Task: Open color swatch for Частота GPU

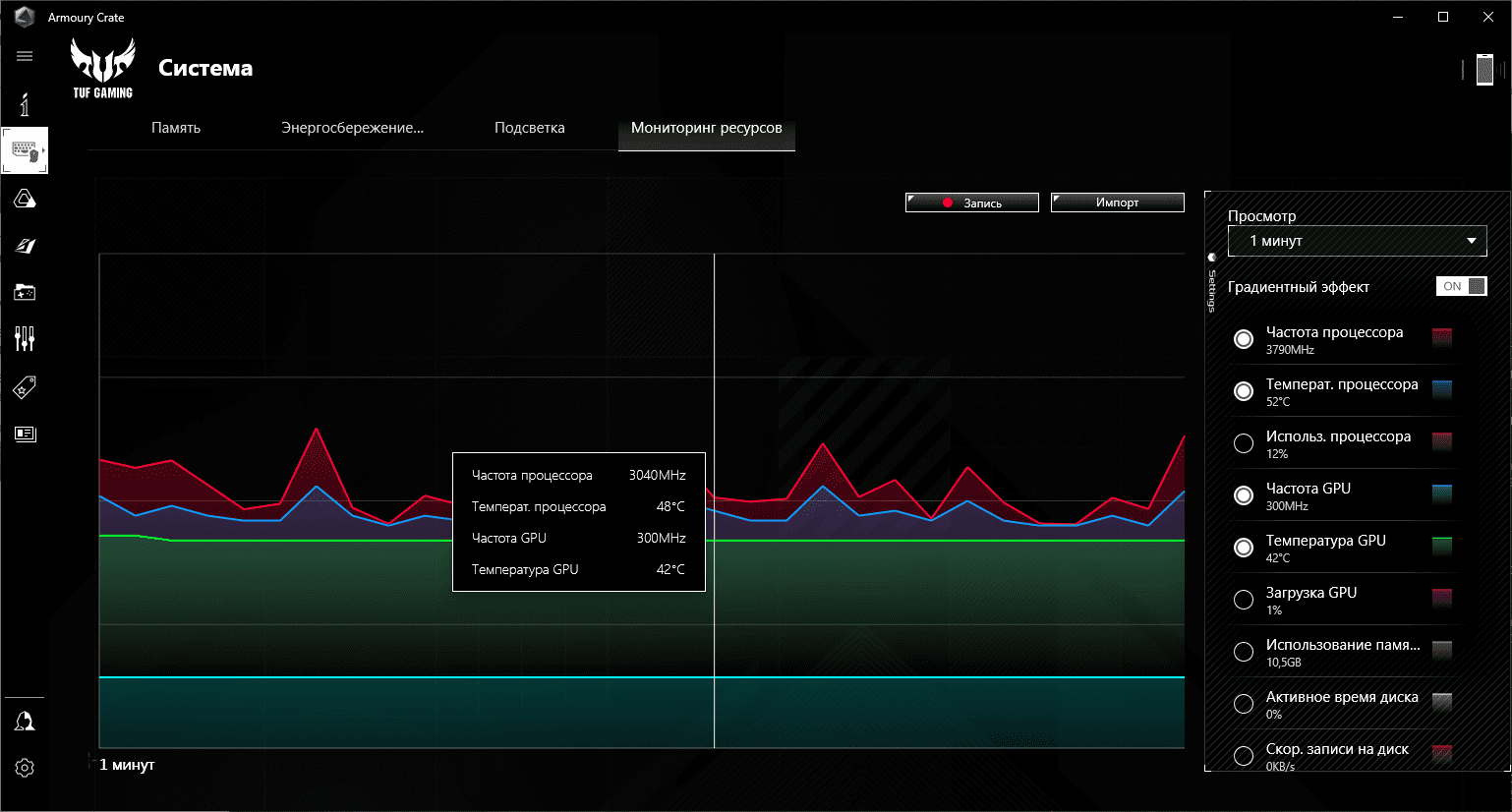Action: [x=1442, y=493]
